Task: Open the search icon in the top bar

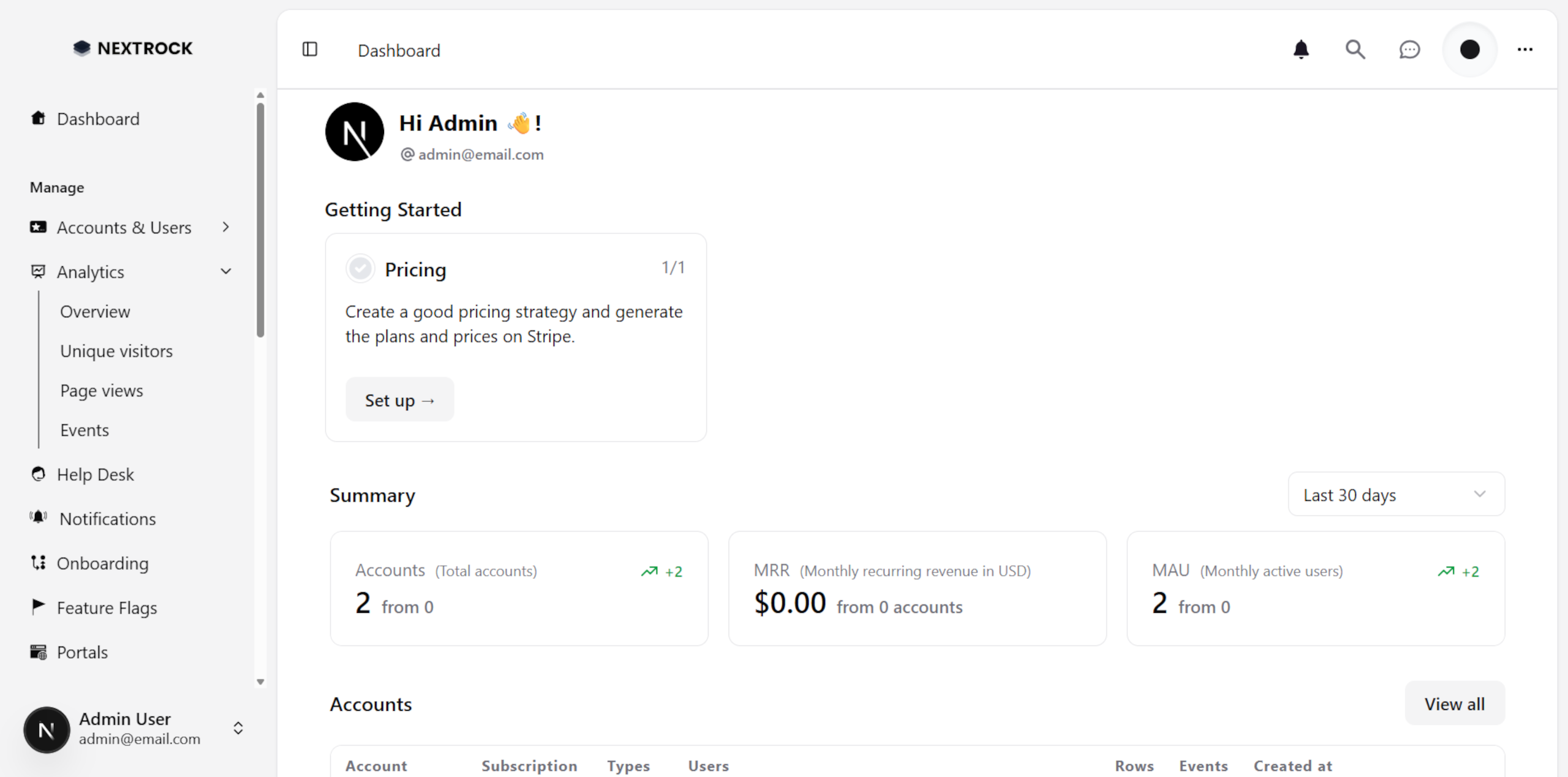Action: (x=1355, y=50)
